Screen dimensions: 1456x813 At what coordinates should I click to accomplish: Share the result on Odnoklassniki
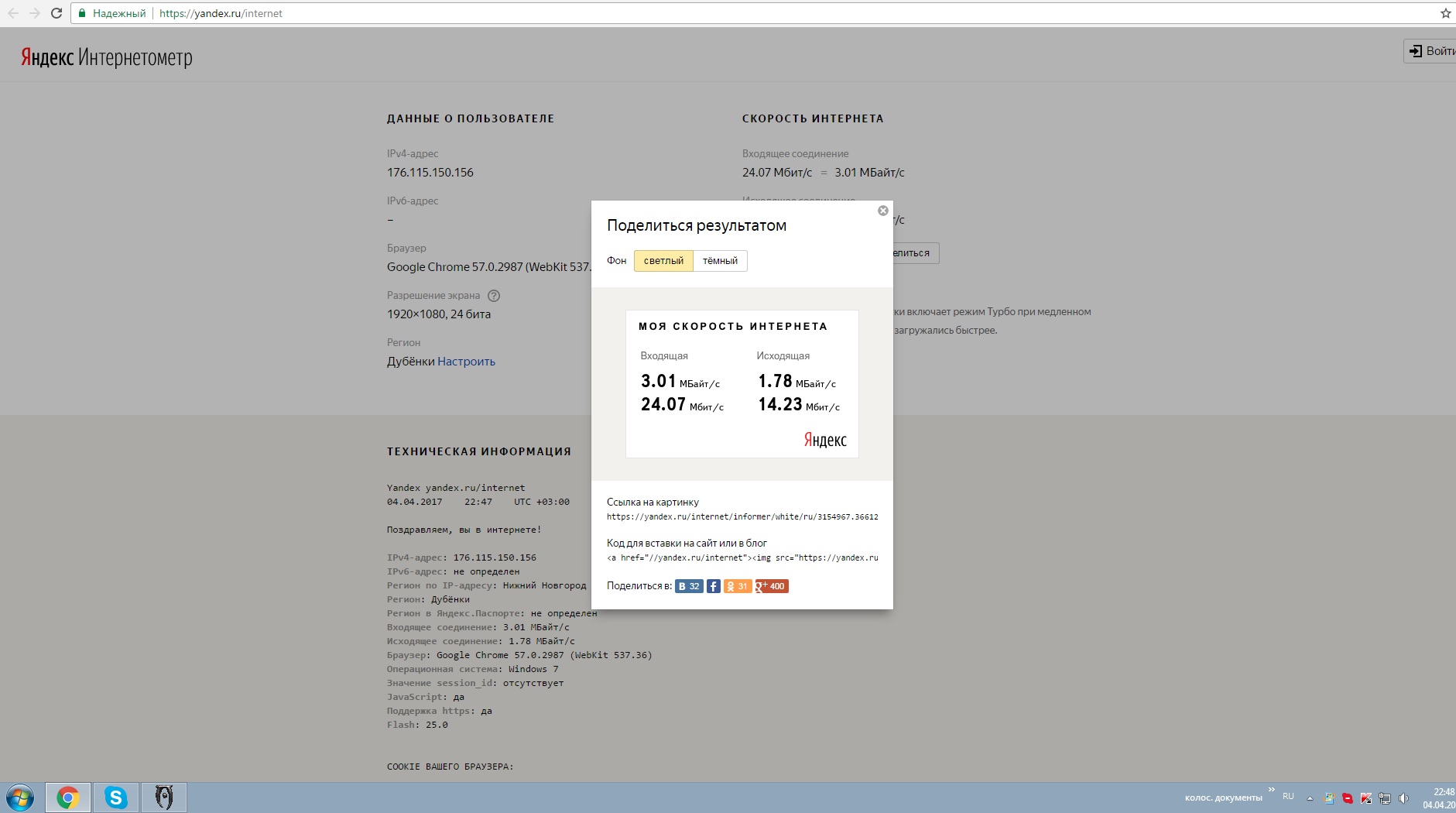click(x=738, y=586)
